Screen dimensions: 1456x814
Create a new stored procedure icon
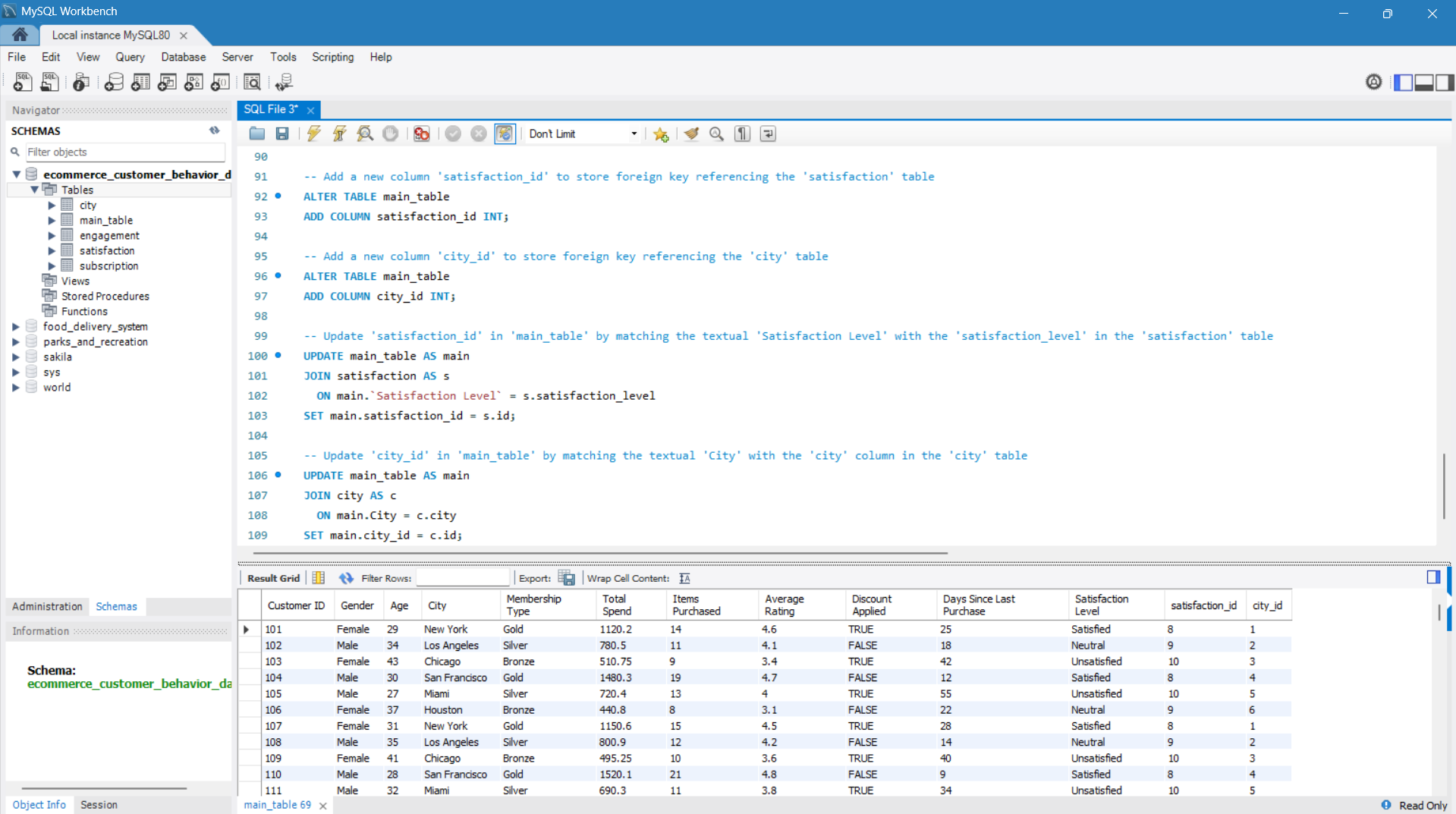tap(193, 82)
